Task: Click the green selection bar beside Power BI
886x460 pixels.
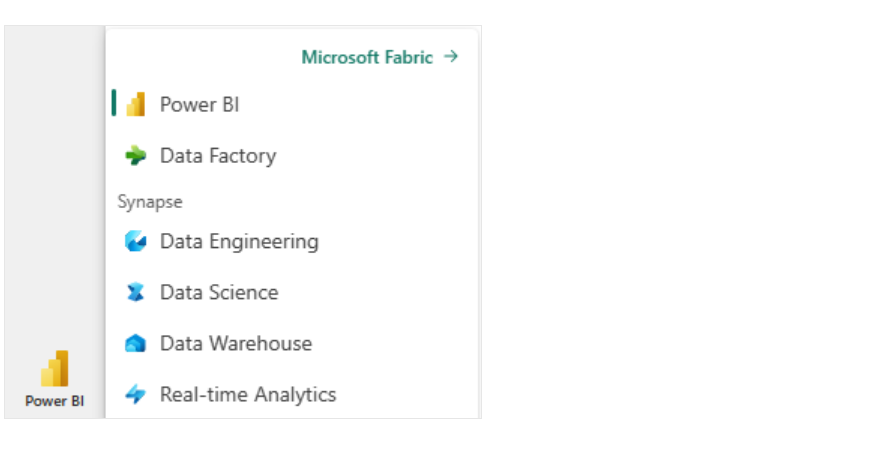Action: [x=114, y=103]
